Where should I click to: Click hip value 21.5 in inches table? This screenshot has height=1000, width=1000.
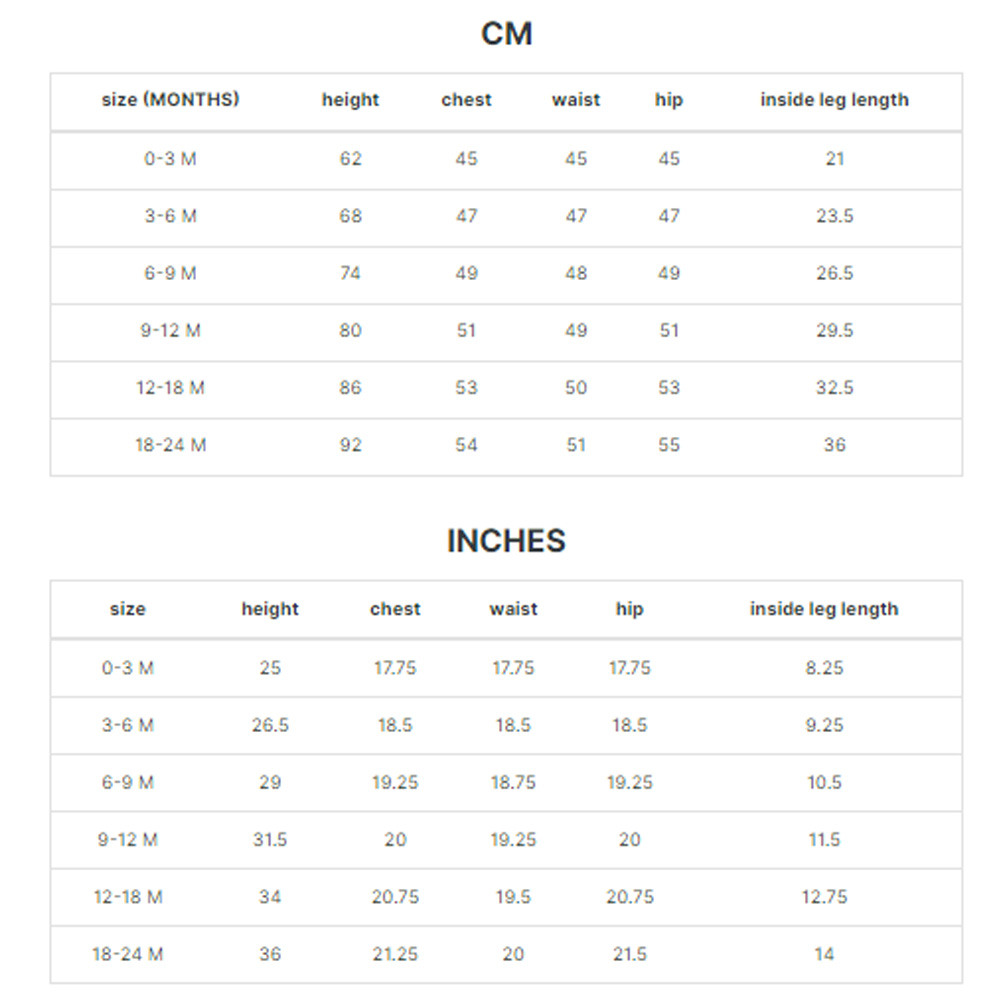pyautogui.click(x=629, y=955)
